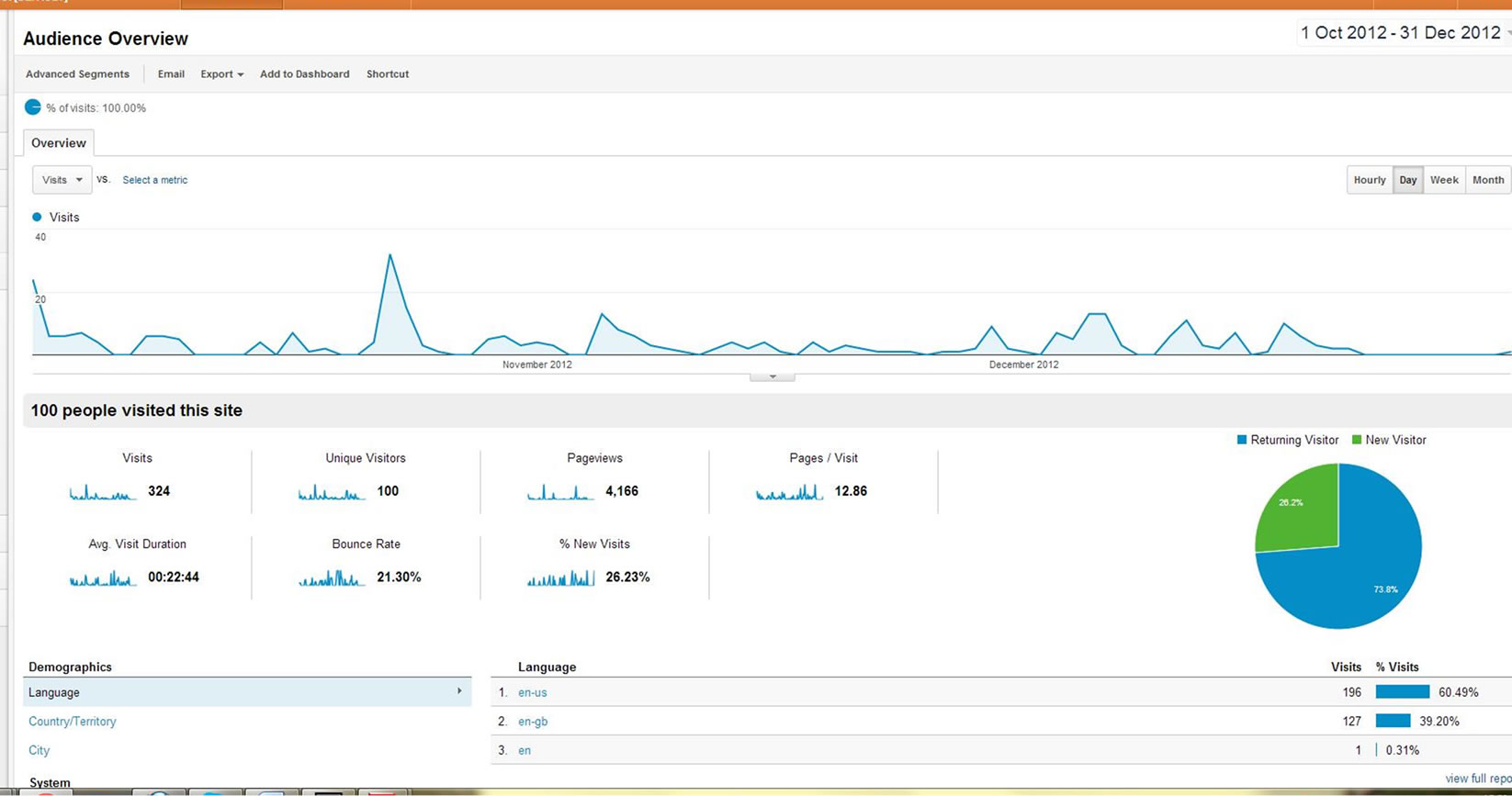Click the en-us language link
1512x796 pixels.
point(532,692)
